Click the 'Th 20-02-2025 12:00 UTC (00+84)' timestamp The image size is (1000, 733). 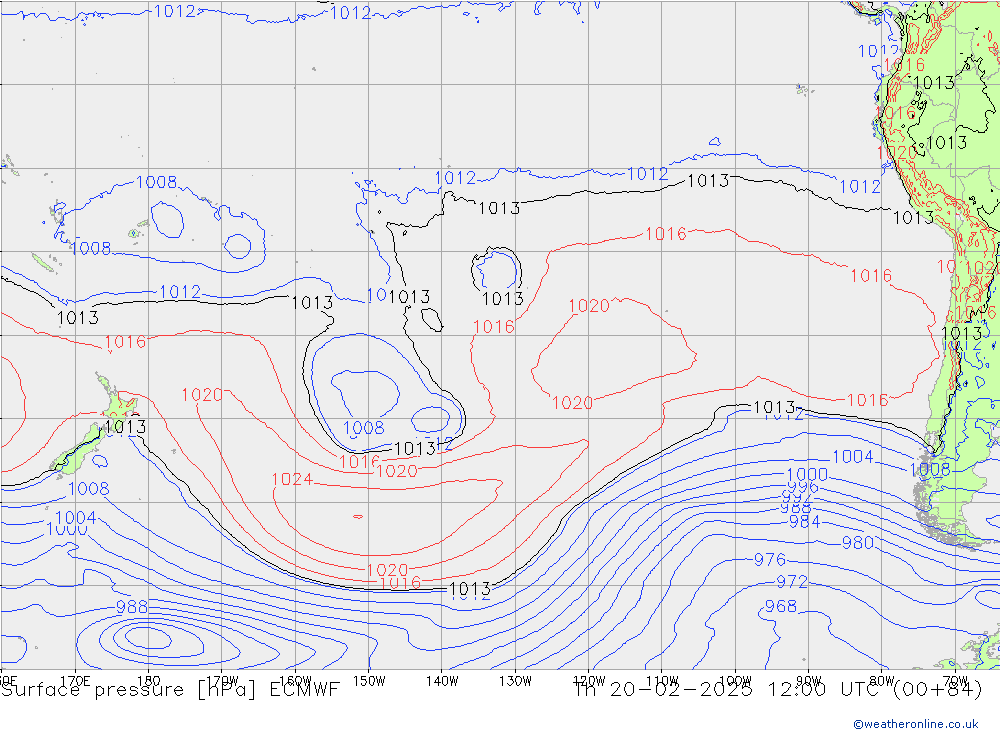(778, 690)
